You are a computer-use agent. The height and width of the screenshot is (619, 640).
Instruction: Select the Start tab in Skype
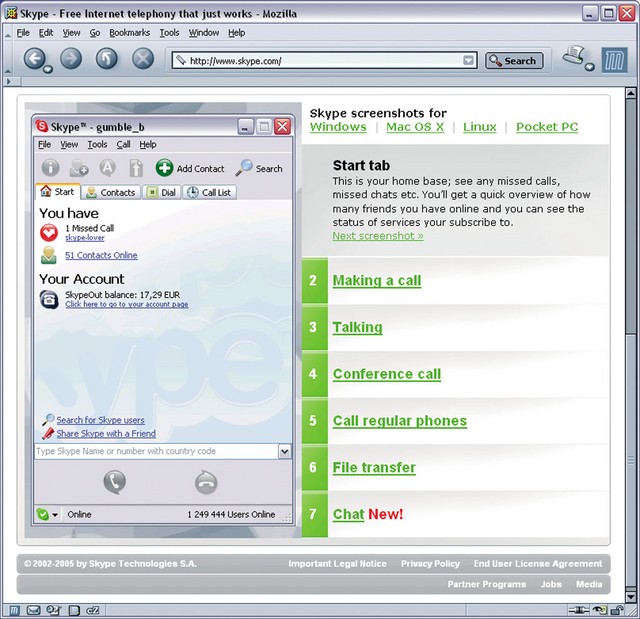(58, 191)
